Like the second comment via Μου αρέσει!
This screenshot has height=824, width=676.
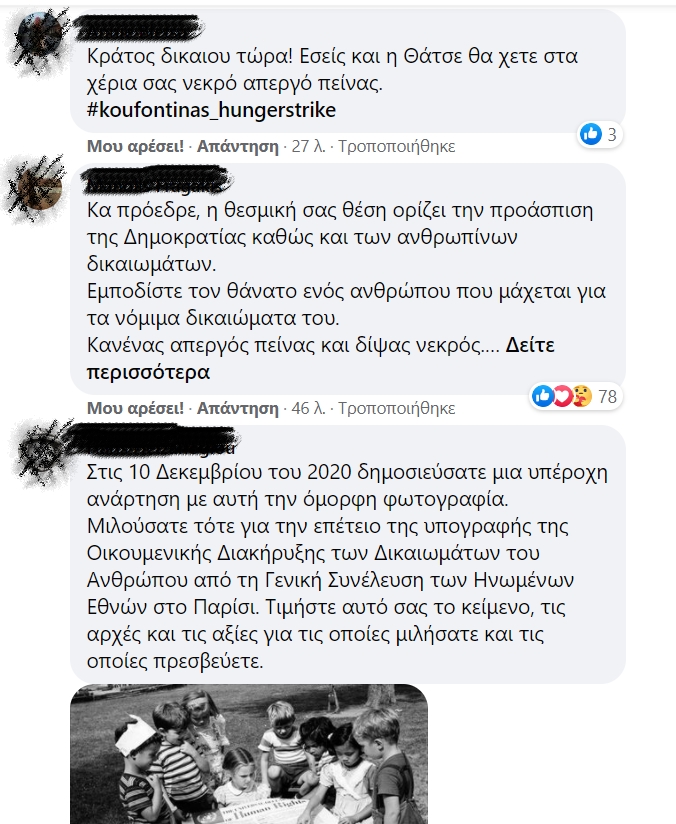135,408
